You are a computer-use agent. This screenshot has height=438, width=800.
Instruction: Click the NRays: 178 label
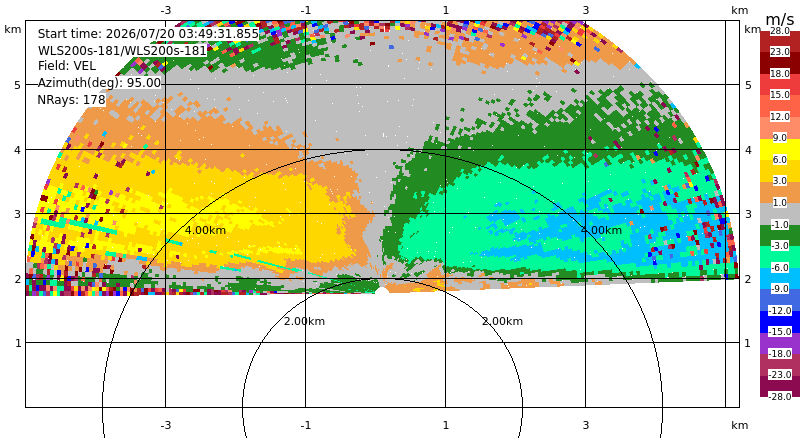(71, 100)
